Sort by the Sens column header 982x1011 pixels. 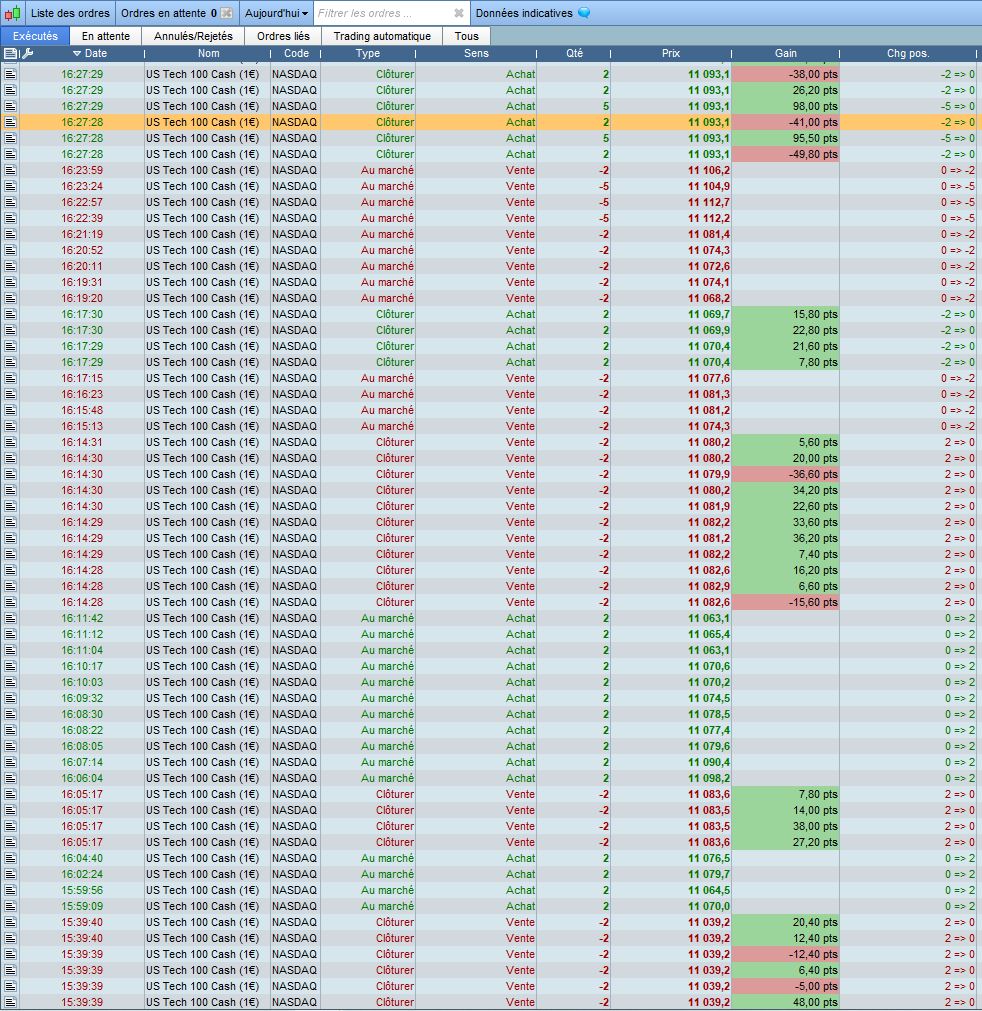[476, 54]
